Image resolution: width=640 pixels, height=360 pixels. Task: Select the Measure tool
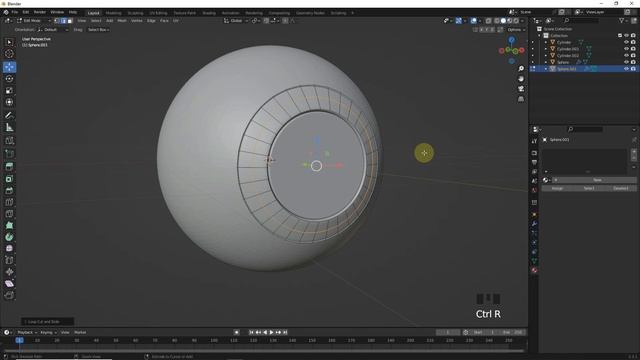pyautogui.click(x=9, y=128)
